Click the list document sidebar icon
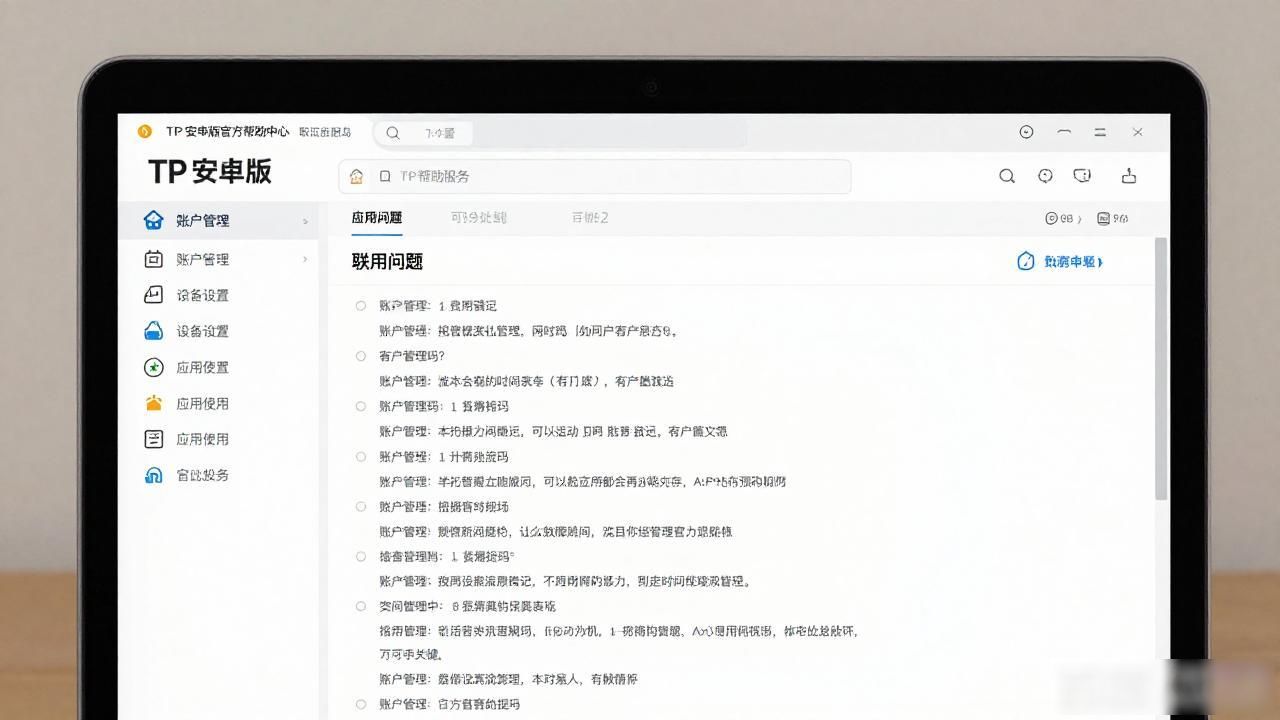This screenshot has width=1280, height=720. (153, 439)
